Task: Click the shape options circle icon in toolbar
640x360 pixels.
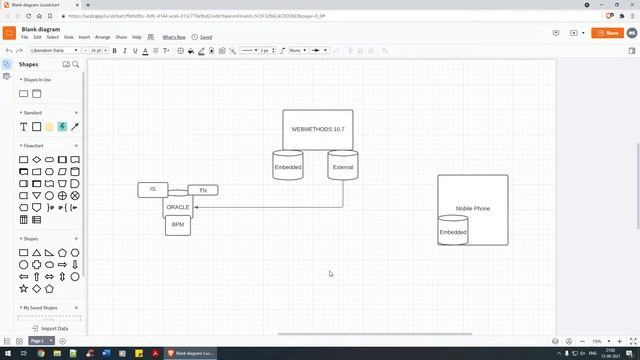Action: pos(180,51)
